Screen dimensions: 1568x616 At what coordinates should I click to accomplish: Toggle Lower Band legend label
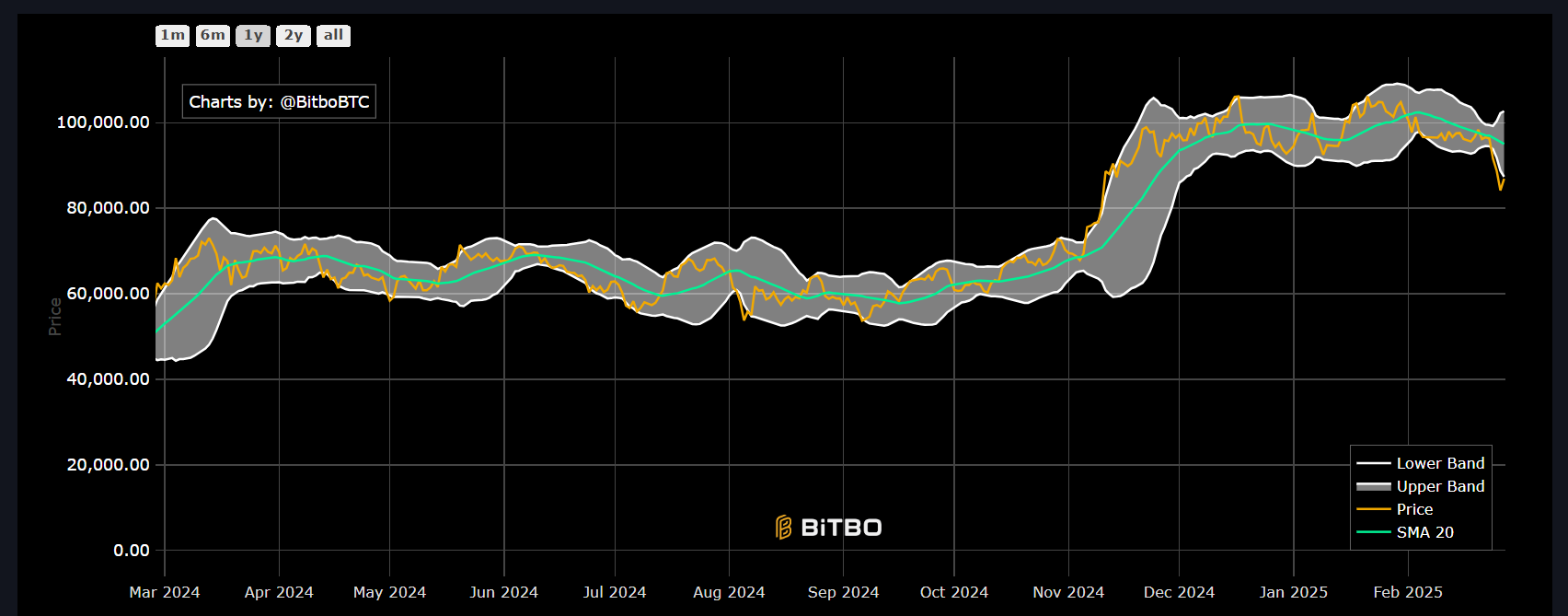(1440, 463)
